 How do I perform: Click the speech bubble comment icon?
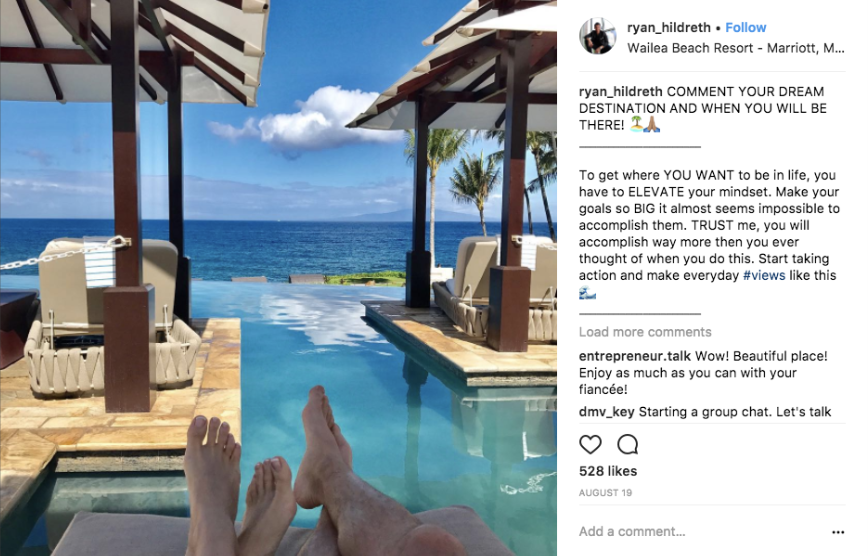tap(628, 444)
